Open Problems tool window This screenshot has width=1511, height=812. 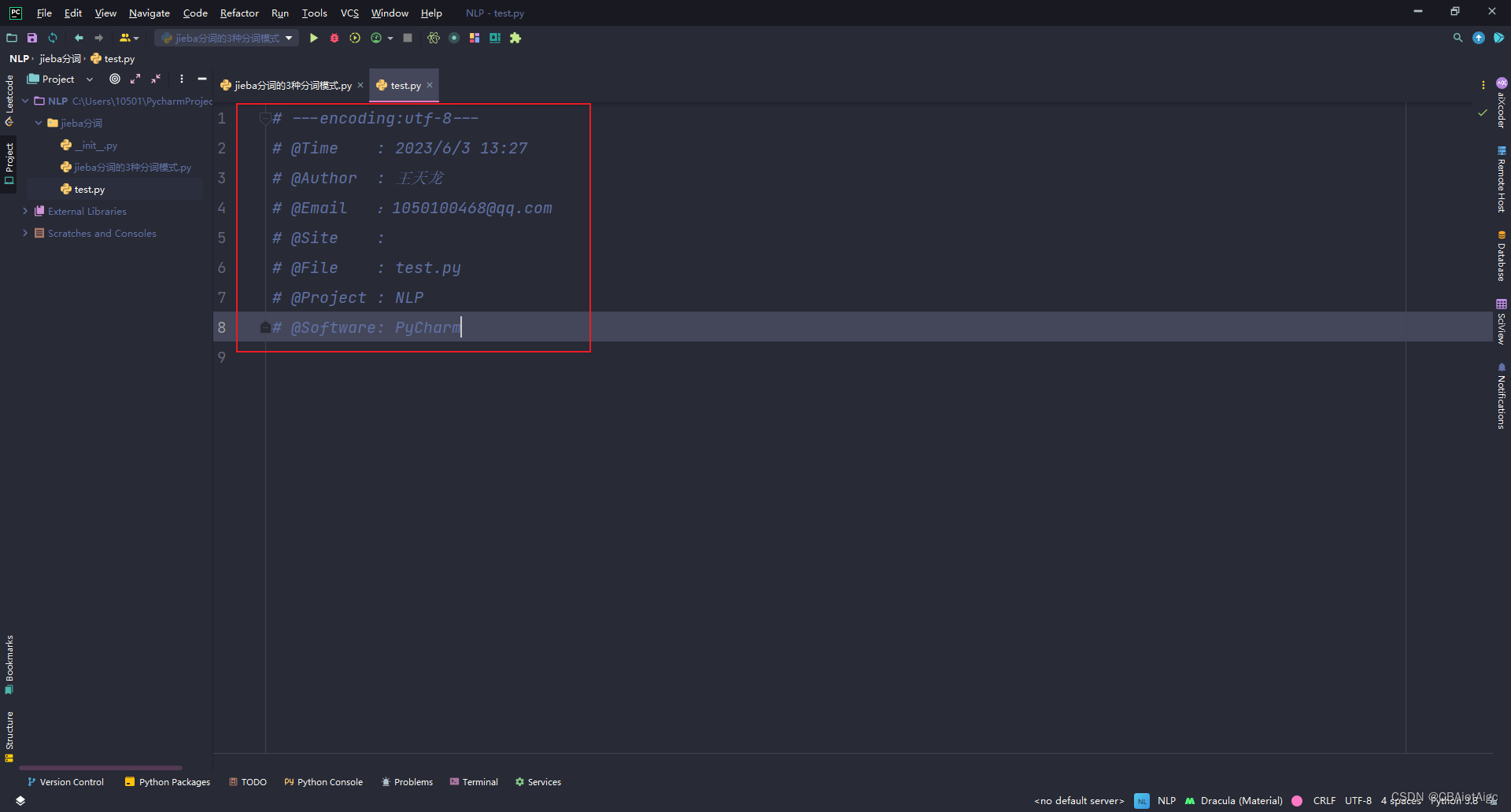point(407,781)
